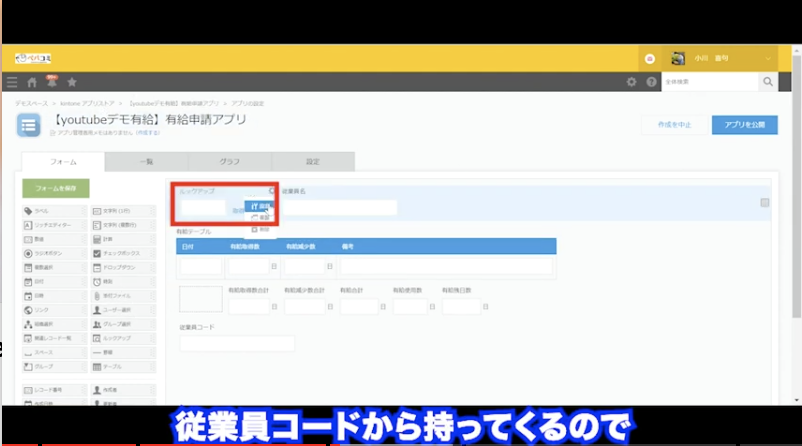Click the app list icon beside title
802x446 pixels.
[x=31, y=125]
